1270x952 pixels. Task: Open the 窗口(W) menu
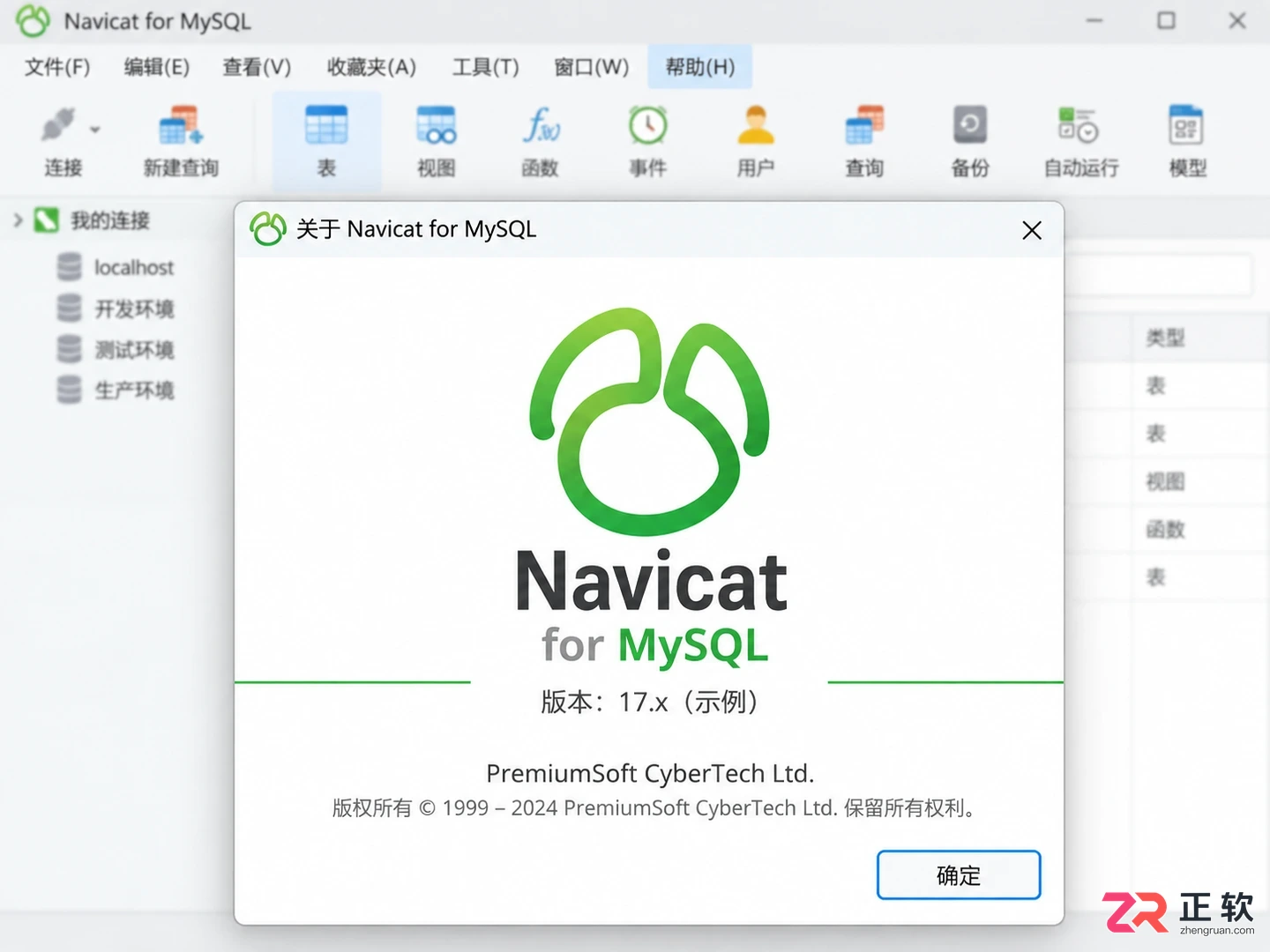[x=592, y=67]
